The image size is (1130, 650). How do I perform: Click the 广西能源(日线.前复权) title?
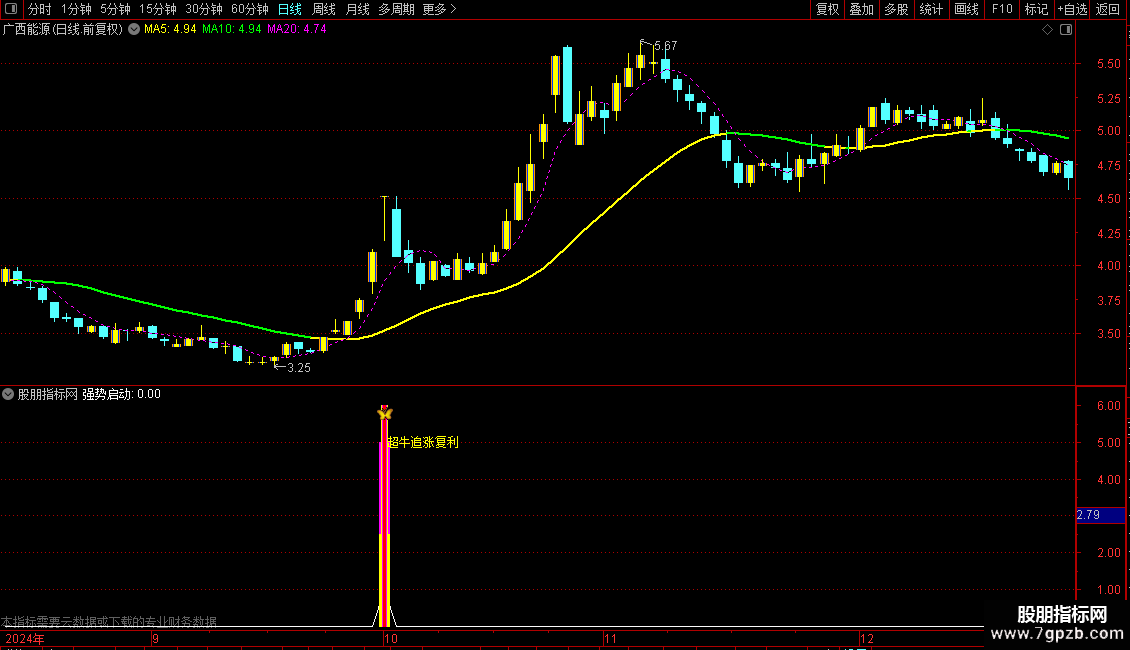[63, 30]
